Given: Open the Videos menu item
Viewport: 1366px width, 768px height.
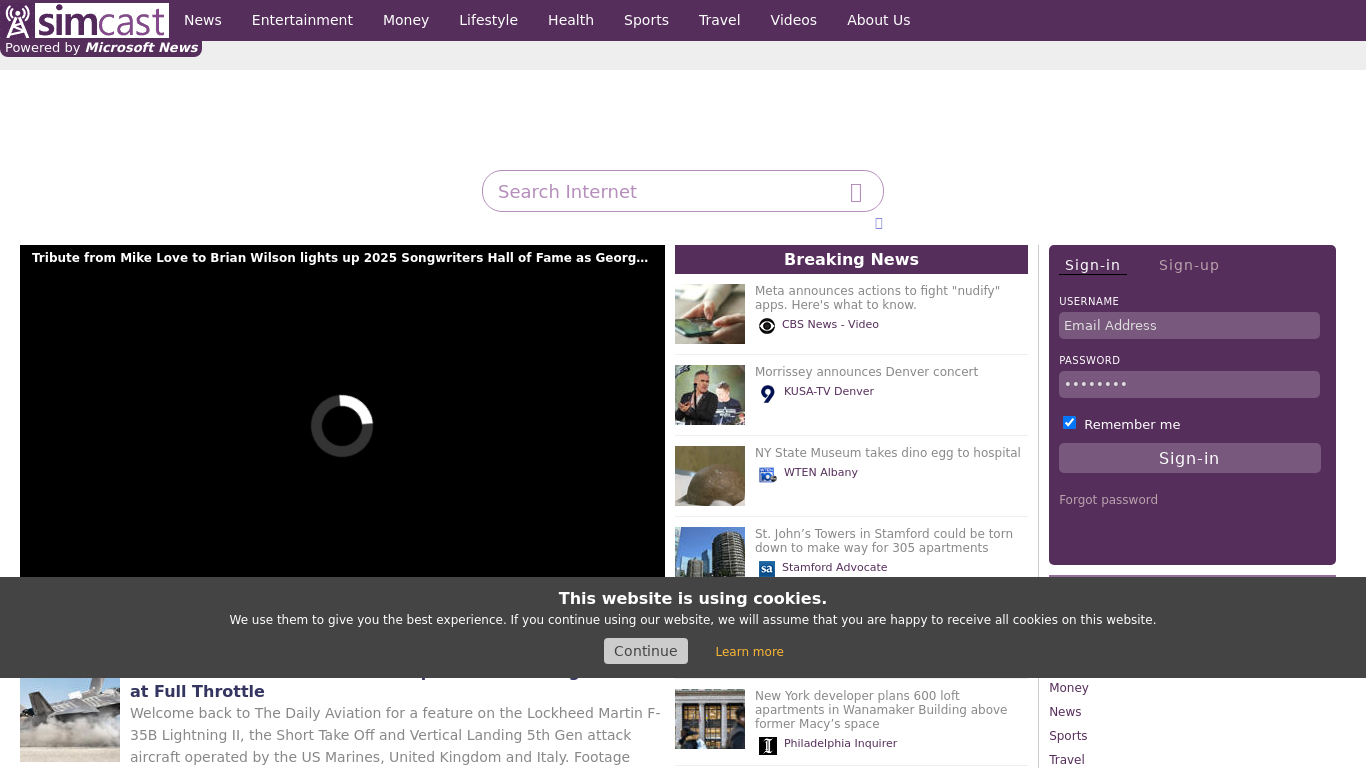Looking at the screenshot, I should 794,20.
